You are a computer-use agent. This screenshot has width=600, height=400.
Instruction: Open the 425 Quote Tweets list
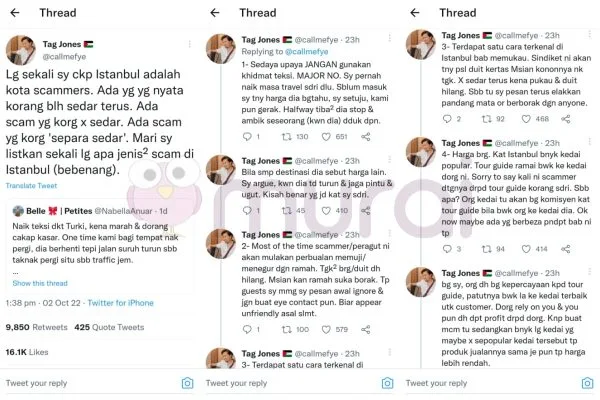tap(109, 327)
